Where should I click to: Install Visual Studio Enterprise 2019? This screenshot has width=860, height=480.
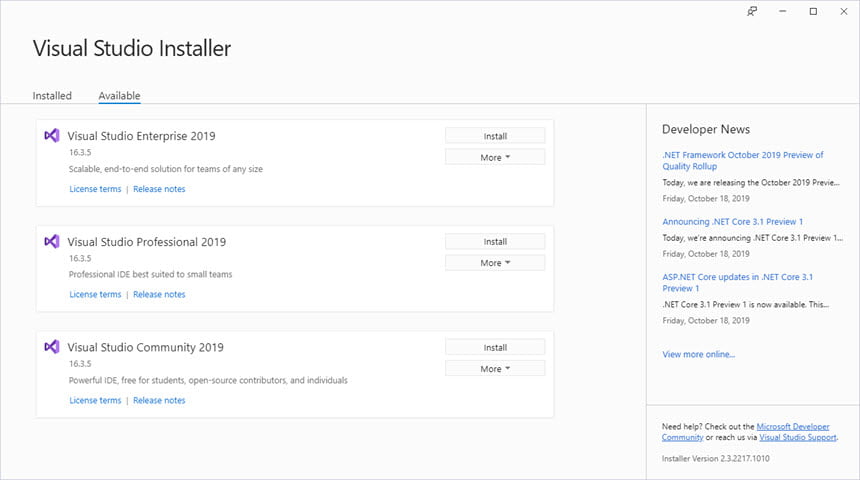tap(495, 136)
